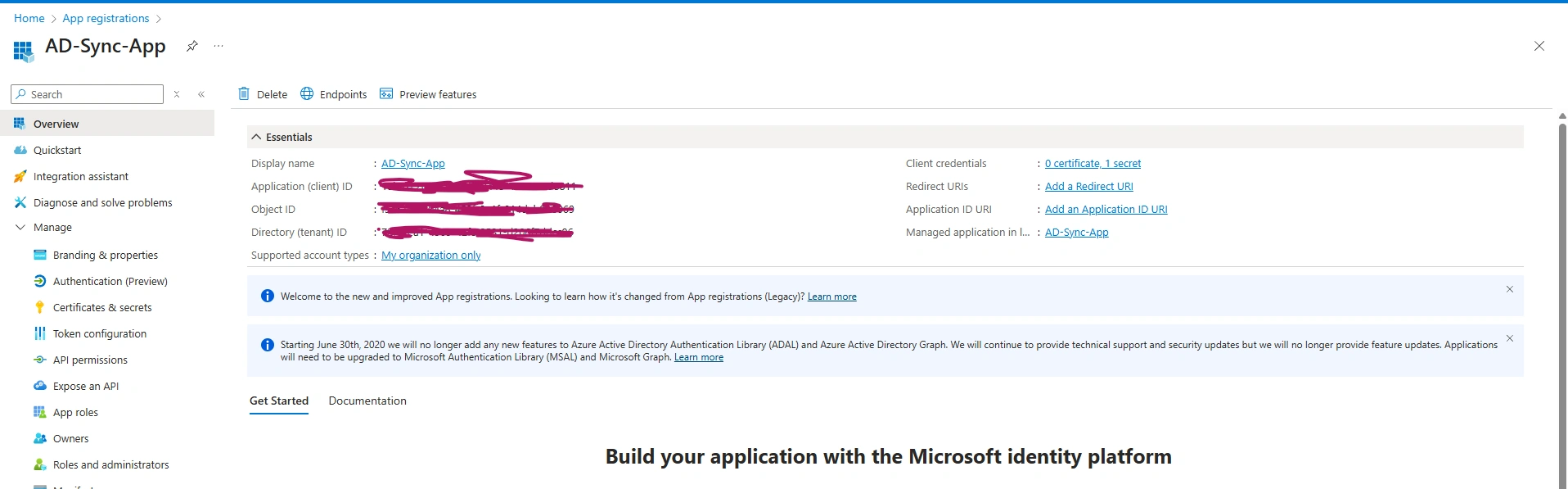Click the Authentication (Preview) icon
Image resolution: width=1568 pixels, height=489 pixels.
[x=40, y=281]
